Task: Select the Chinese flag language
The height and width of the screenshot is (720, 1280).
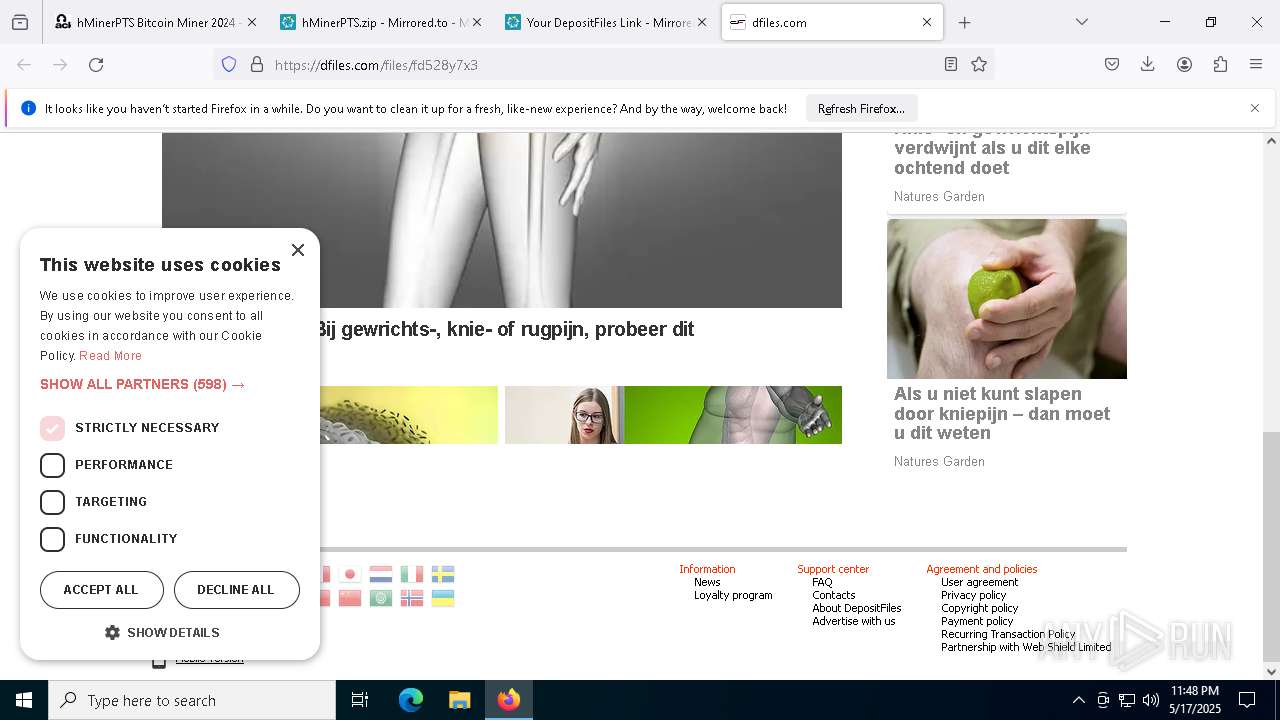Action: point(349,598)
